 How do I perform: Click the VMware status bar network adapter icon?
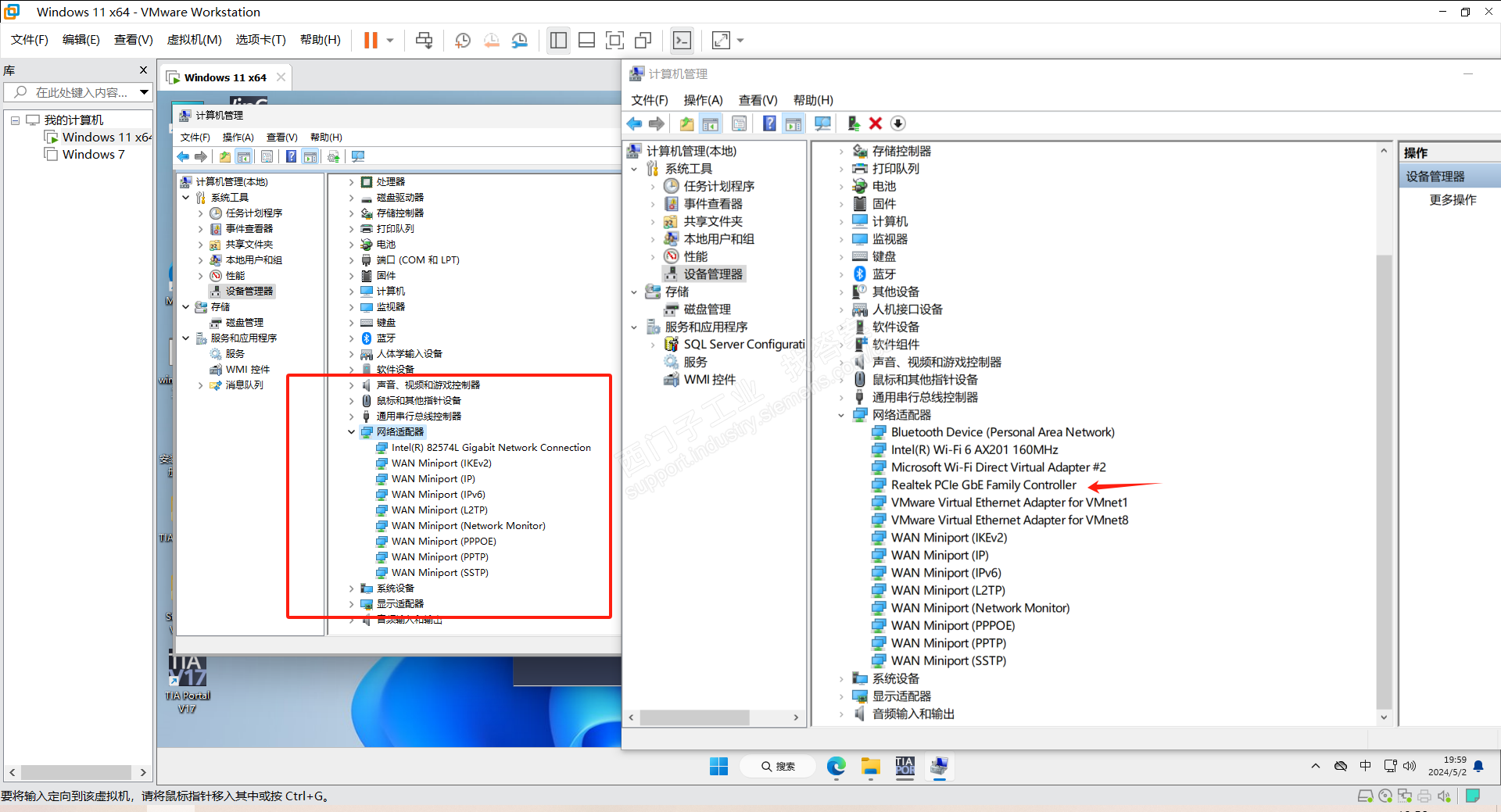1405,796
